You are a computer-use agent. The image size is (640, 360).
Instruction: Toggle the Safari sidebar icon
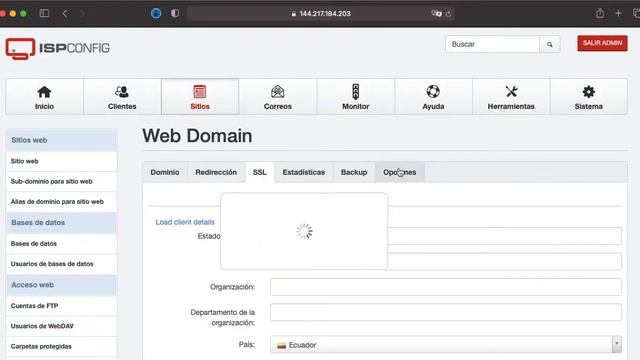44,13
